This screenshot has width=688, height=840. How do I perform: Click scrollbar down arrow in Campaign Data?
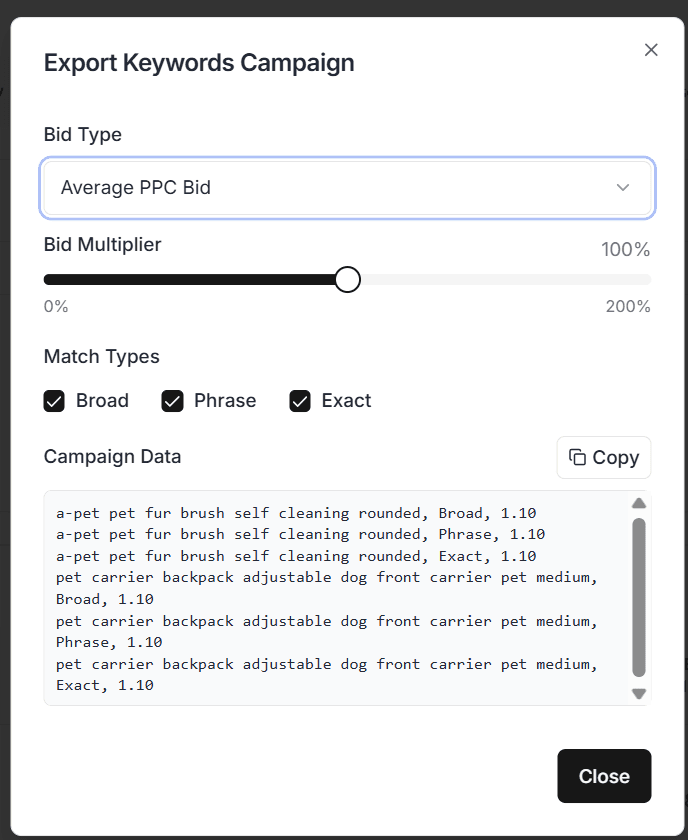pos(639,693)
